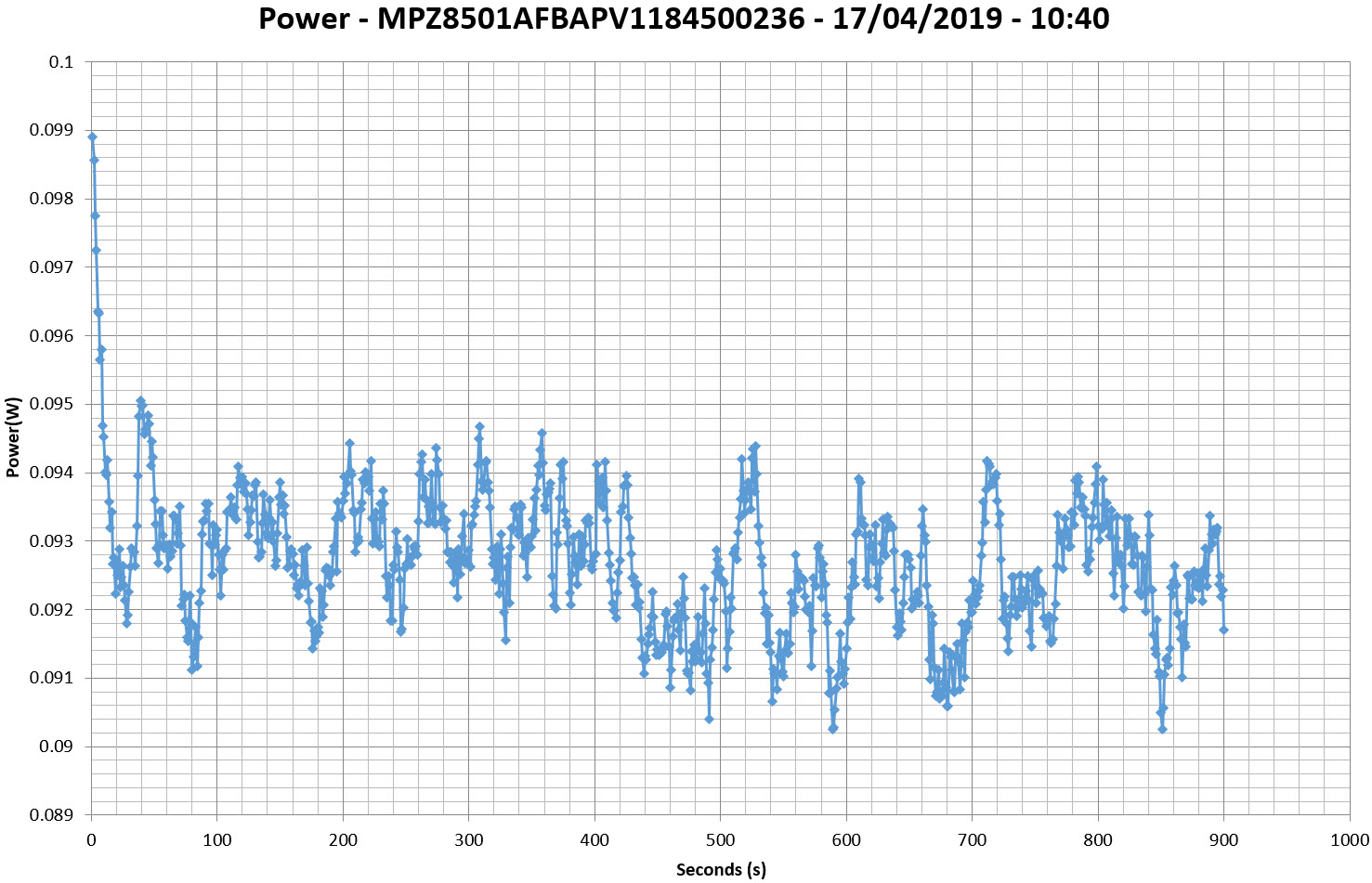Select the 500 x-axis tick label
This screenshot has width=1372, height=883.
point(720,841)
